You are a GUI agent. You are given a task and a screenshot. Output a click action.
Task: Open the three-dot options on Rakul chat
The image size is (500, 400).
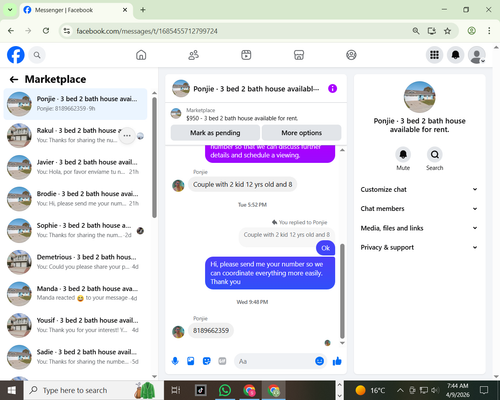pos(127,136)
